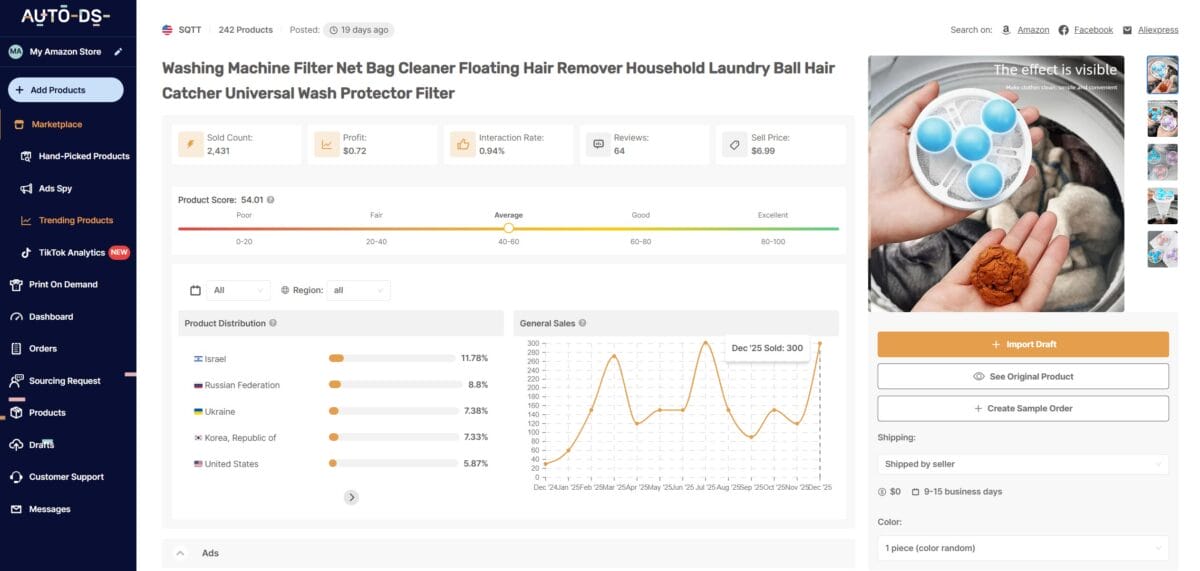Viewport: 1200px width, 571px height.
Task: Click My Amazon Store name
Action: (65, 51)
